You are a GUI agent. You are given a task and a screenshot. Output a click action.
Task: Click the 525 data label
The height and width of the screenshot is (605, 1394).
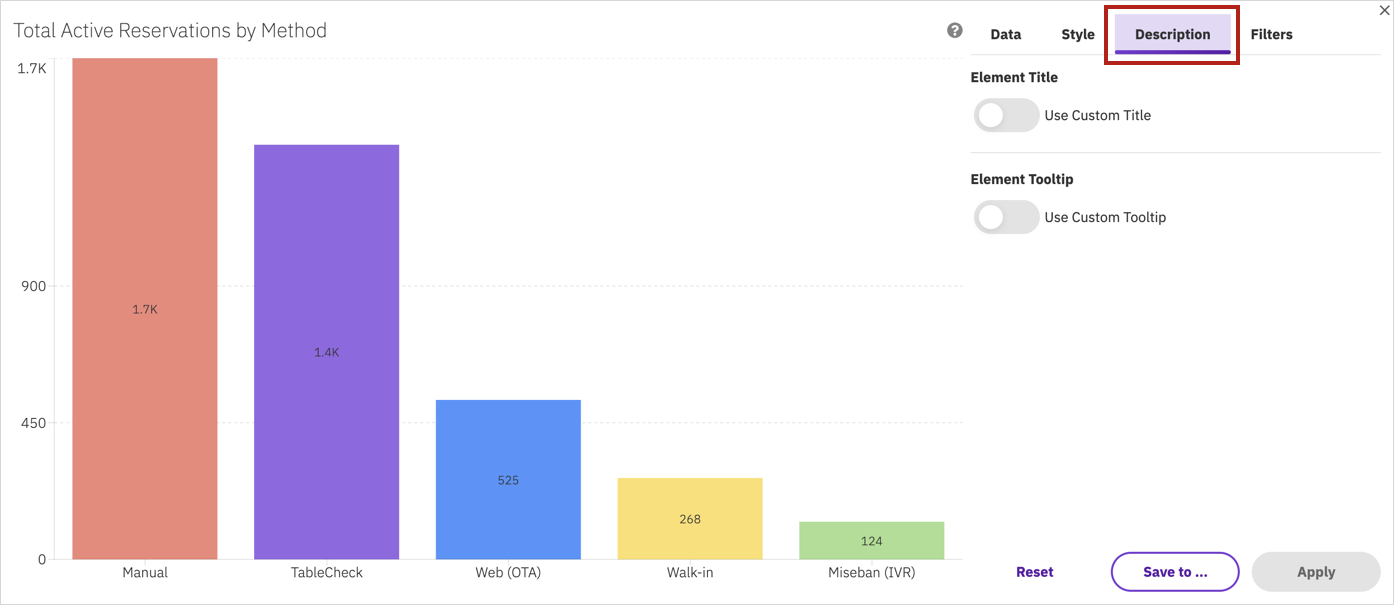508,480
